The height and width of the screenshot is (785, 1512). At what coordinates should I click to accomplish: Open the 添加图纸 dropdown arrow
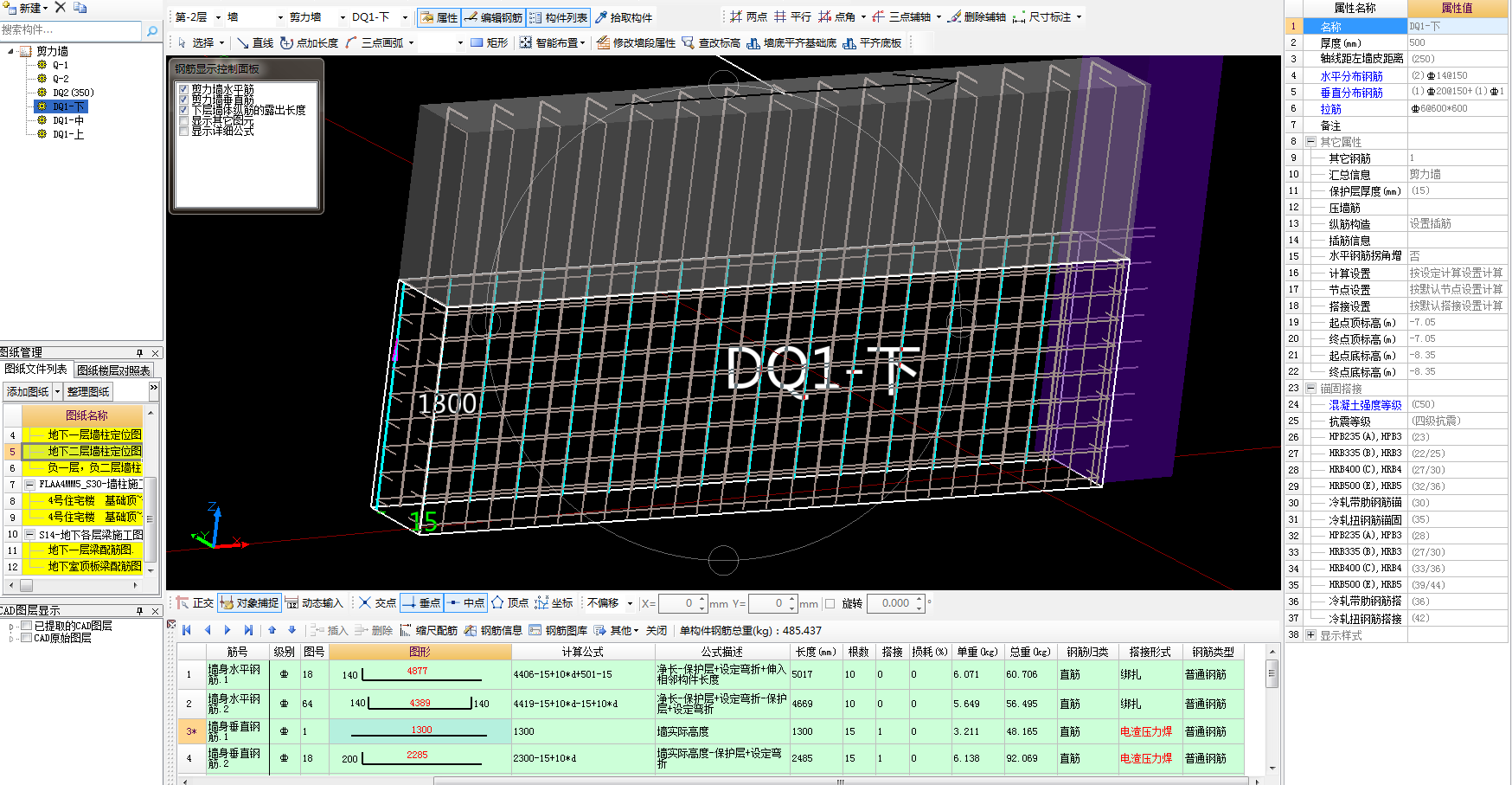[58, 392]
